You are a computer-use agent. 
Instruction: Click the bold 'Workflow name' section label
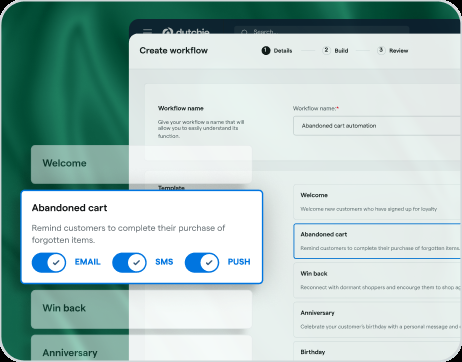(181, 108)
